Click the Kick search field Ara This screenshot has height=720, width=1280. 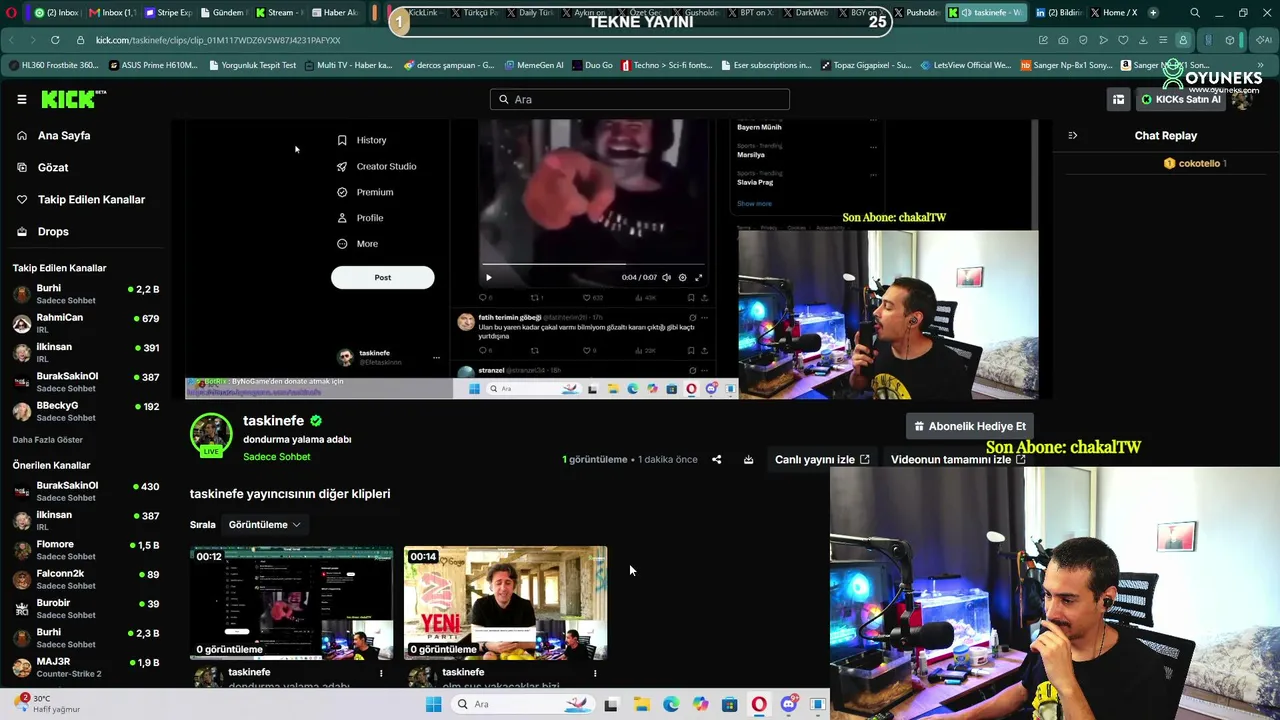(x=640, y=99)
